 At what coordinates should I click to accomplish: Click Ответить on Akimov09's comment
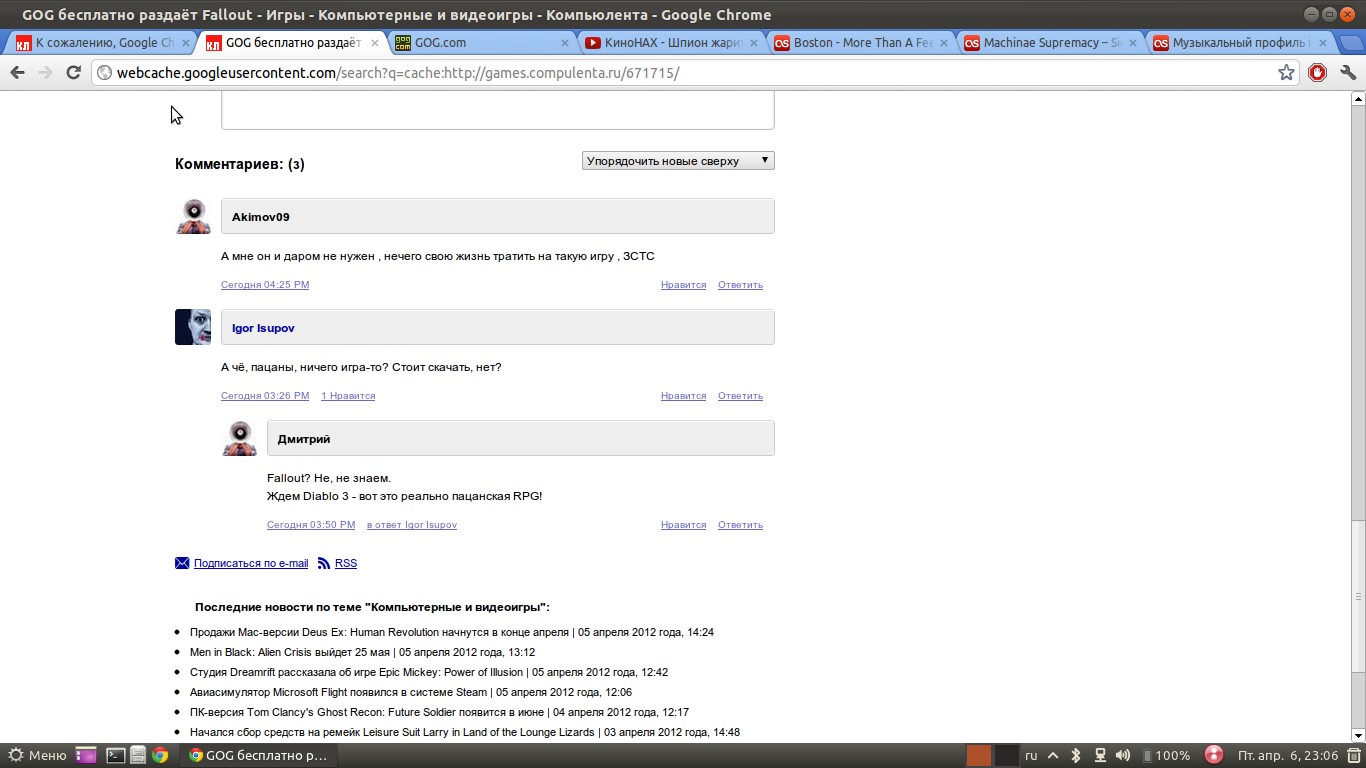[740, 285]
